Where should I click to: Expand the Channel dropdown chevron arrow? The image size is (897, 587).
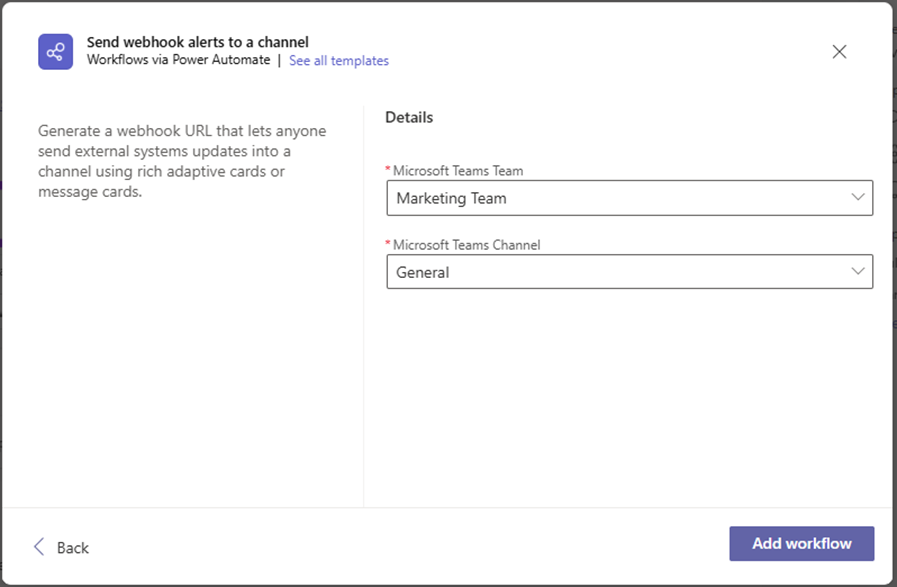click(857, 272)
